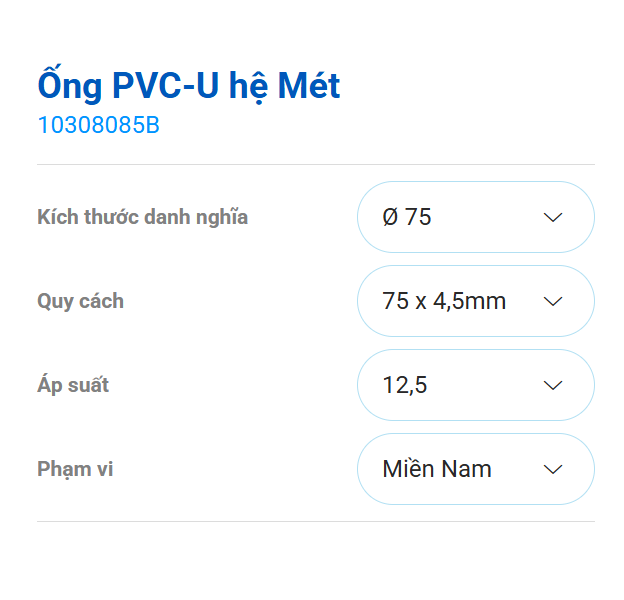Screen dimensions: 624x600
Task: Click the Ống PVC-U hệ Mét heading
Action: point(188,86)
